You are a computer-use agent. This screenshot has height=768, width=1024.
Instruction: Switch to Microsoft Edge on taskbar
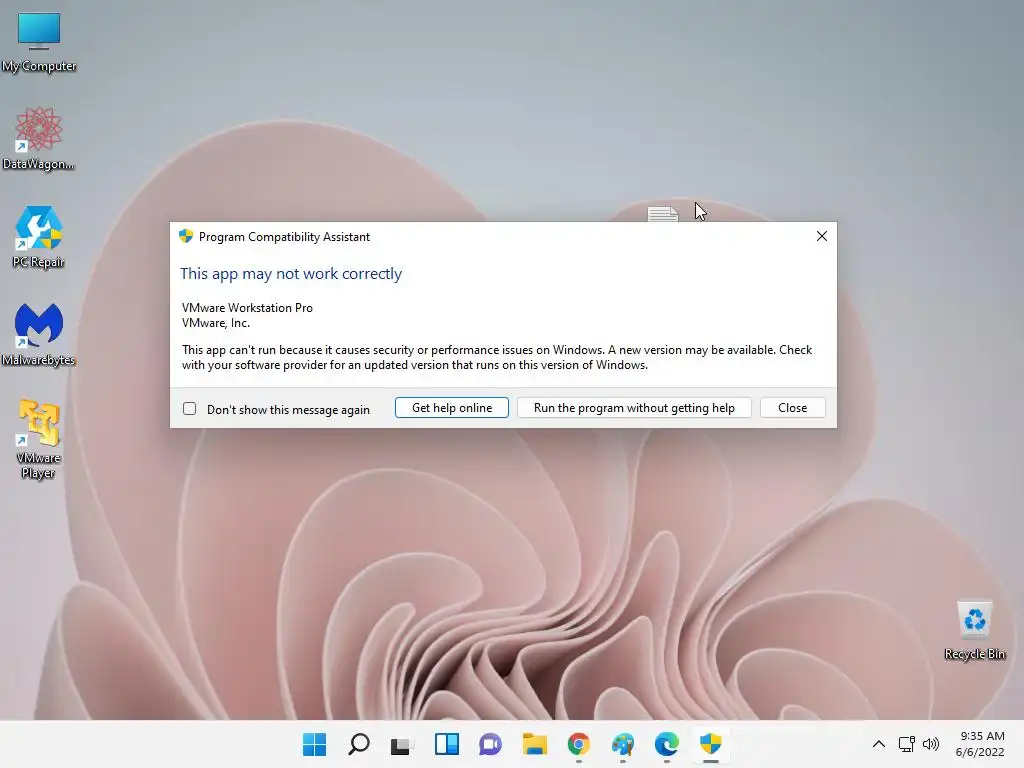coord(666,744)
